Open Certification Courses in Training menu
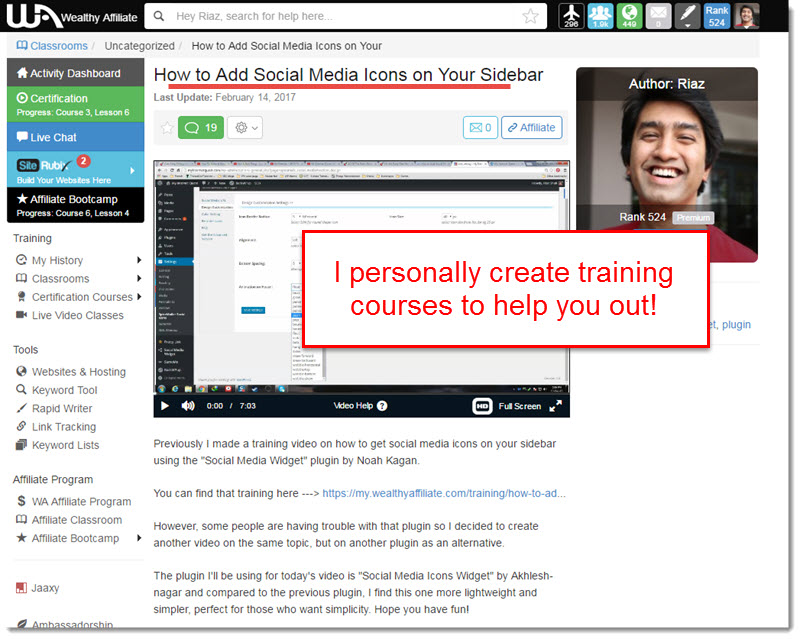 point(82,297)
